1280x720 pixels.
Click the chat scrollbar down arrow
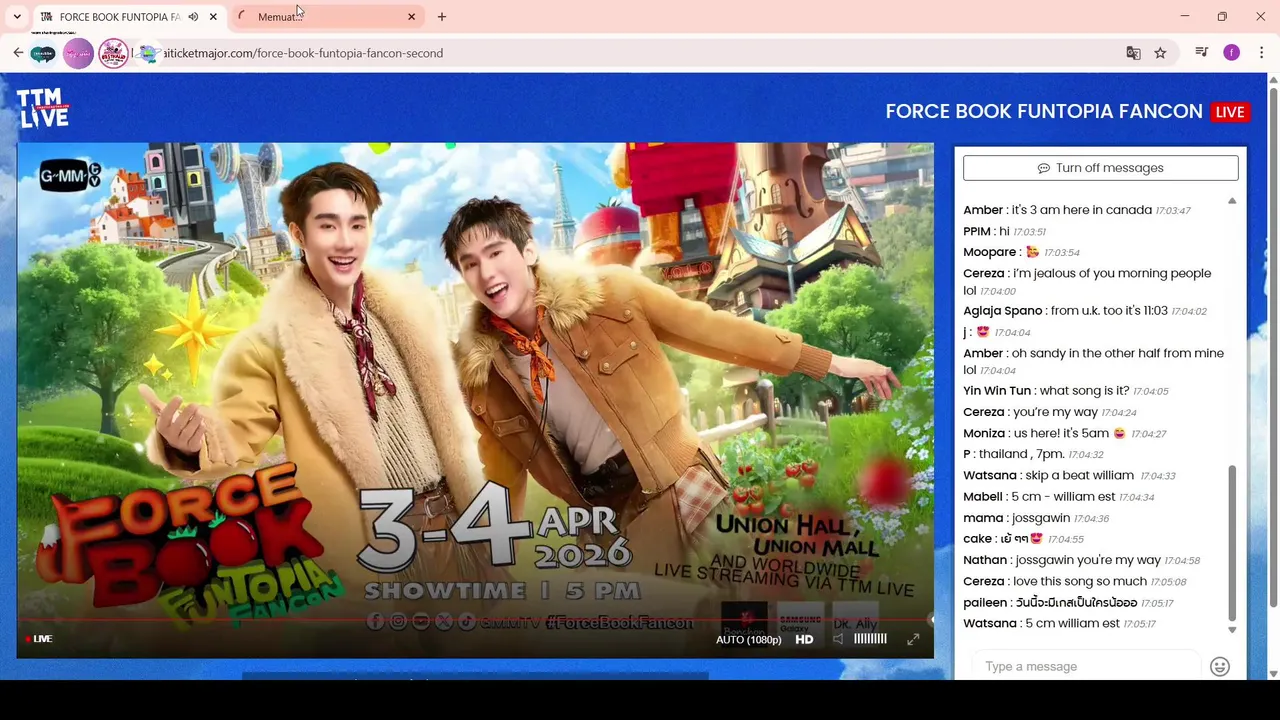click(x=1232, y=630)
